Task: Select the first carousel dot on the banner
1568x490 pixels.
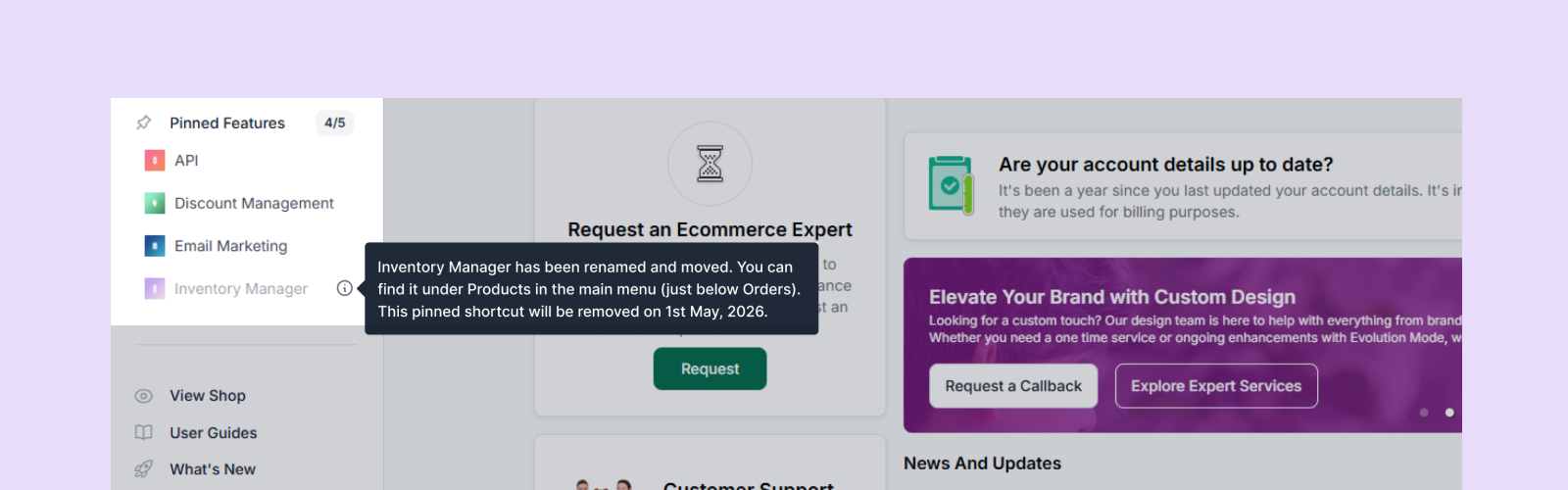Action: click(x=1424, y=413)
